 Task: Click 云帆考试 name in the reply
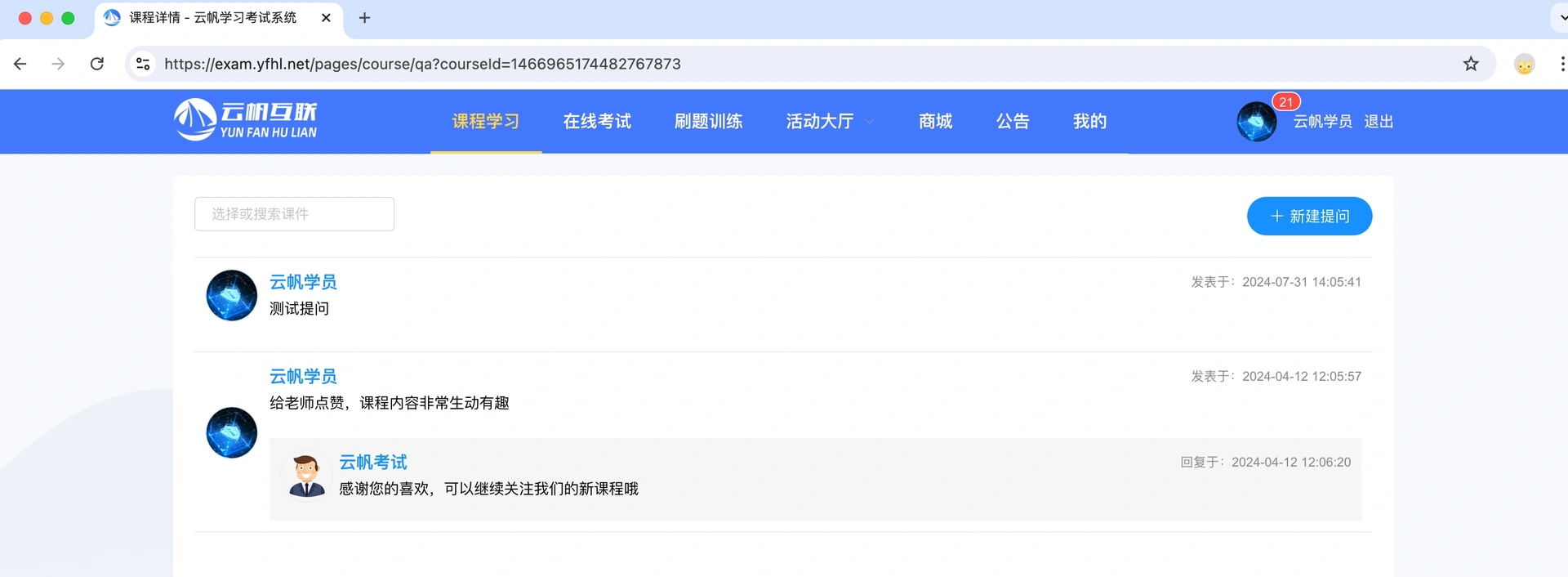[373, 462]
